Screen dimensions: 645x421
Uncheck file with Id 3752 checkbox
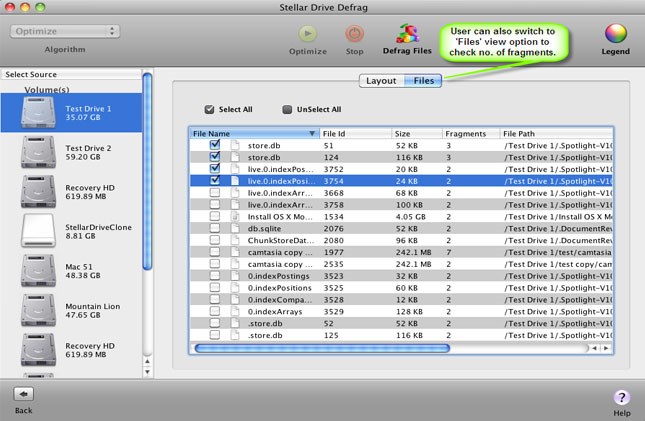pos(215,169)
